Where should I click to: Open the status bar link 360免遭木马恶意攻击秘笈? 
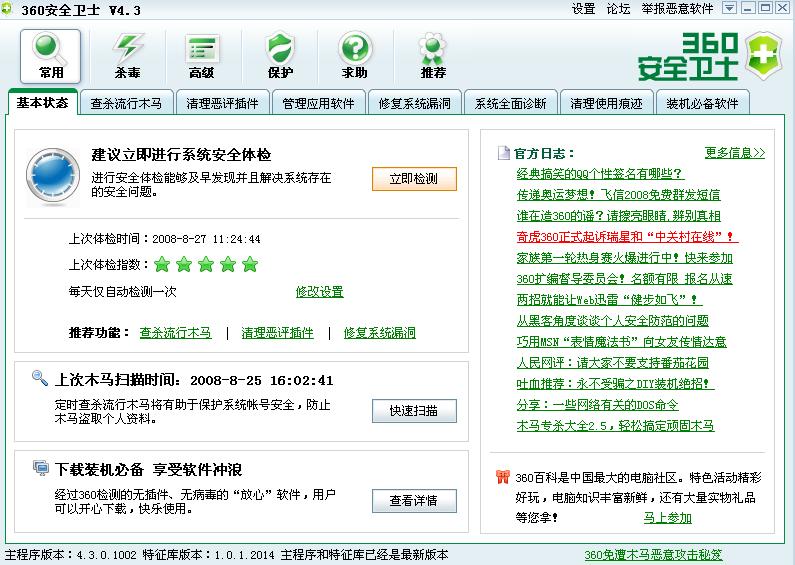(654, 555)
